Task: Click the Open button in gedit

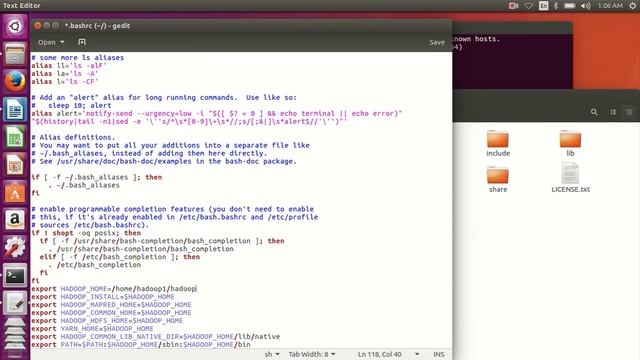Action: (x=47, y=42)
